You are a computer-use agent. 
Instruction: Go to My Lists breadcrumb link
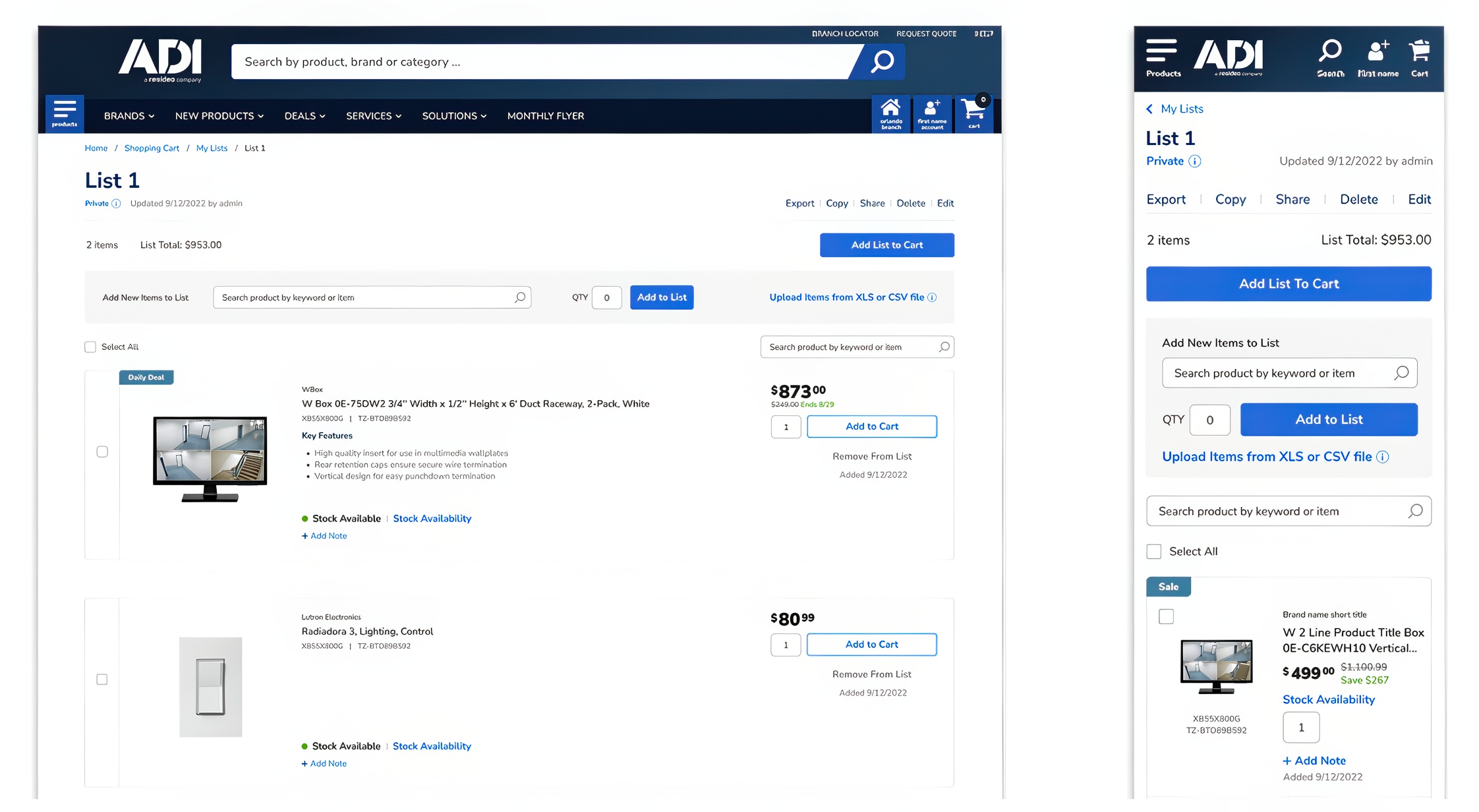click(212, 148)
